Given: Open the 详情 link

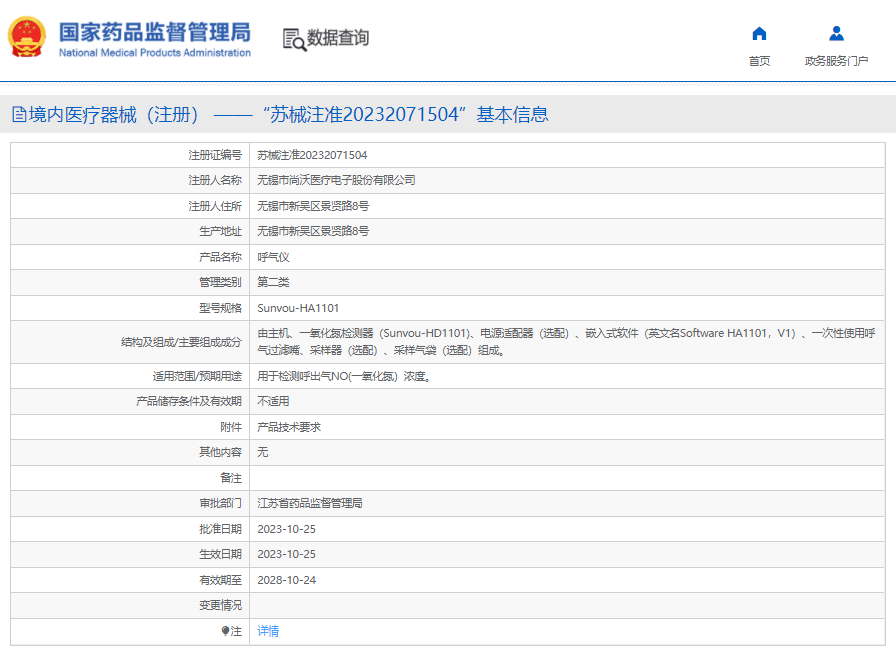Looking at the screenshot, I should pyautogui.click(x=268, y=631).
